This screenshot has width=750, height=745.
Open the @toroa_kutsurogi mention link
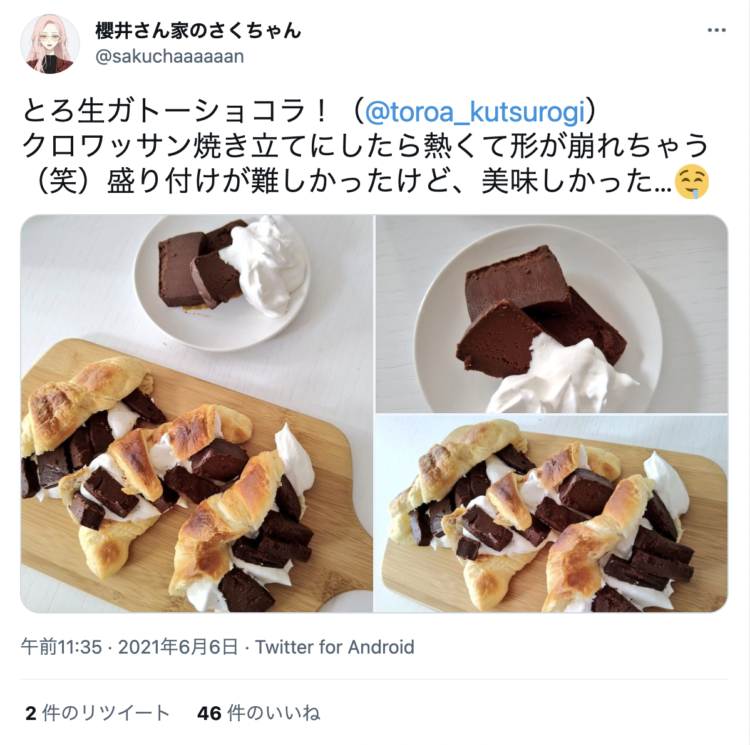click(475, 111)
